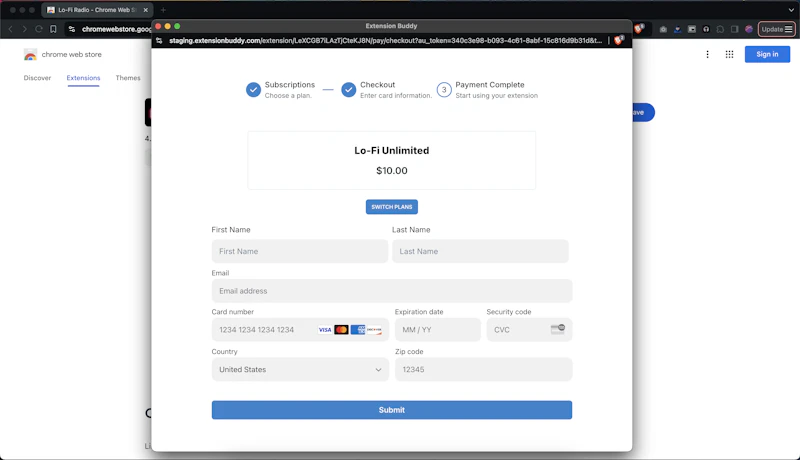Open the Extensions puzzle piece menu

click(x=720, y=29)
